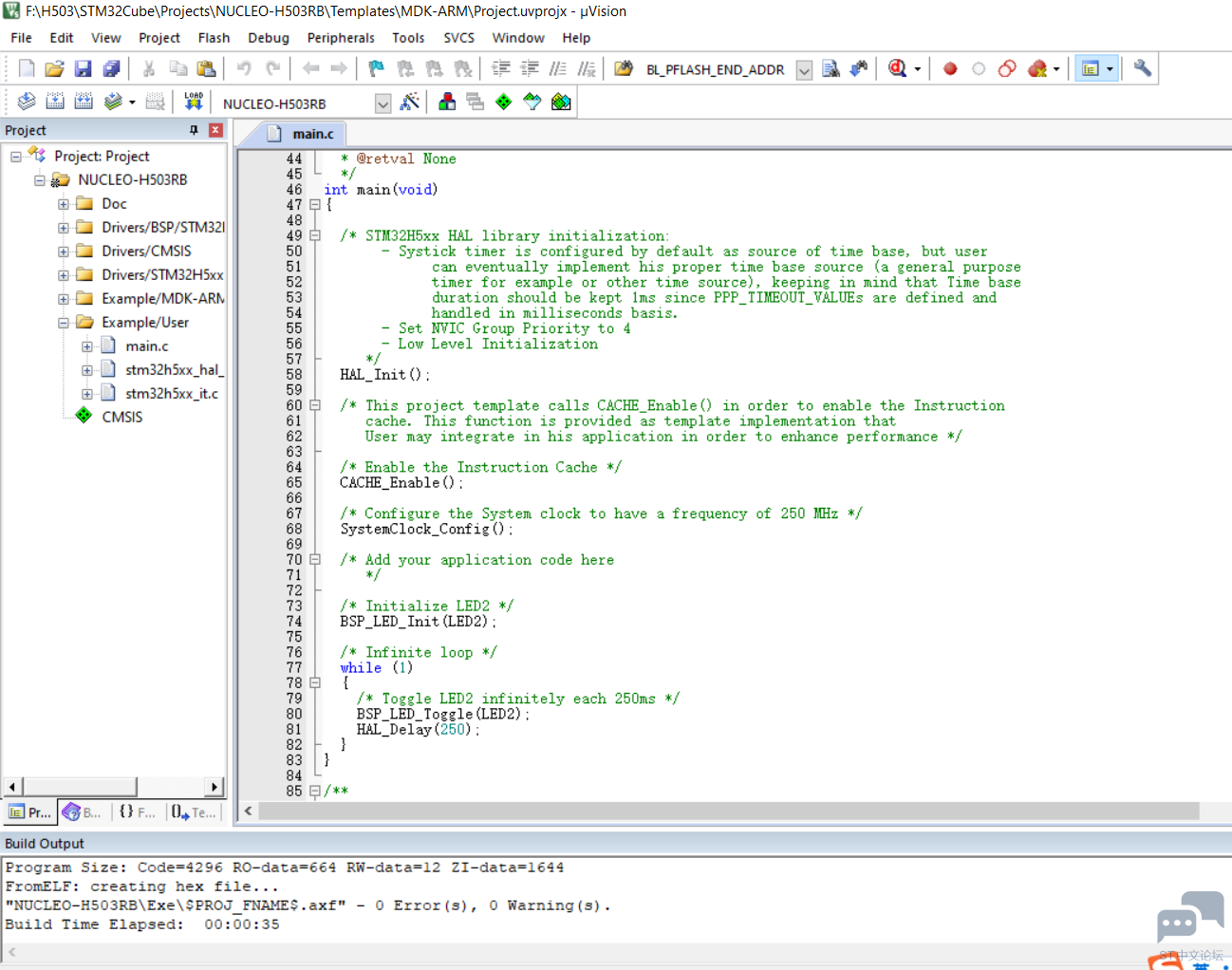This screenshot has height=970, width=1232.
Task: Indent selected lines icon
Action: 501,68
